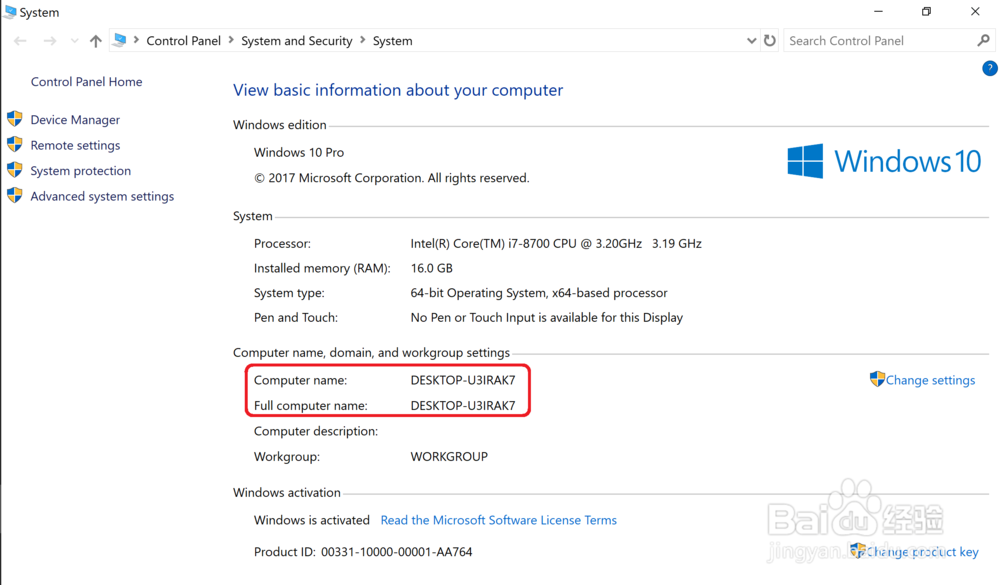
Task: Click the Back navigation arrow
Action: [20, 41]
